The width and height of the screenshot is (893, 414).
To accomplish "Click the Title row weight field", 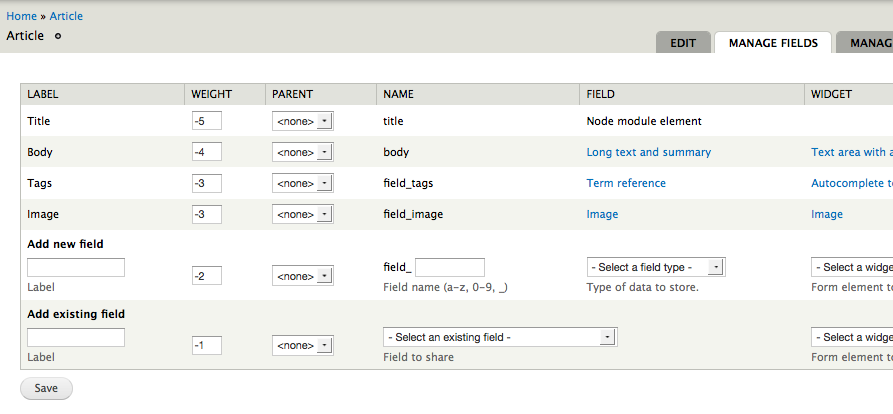I will coord(206,121).
